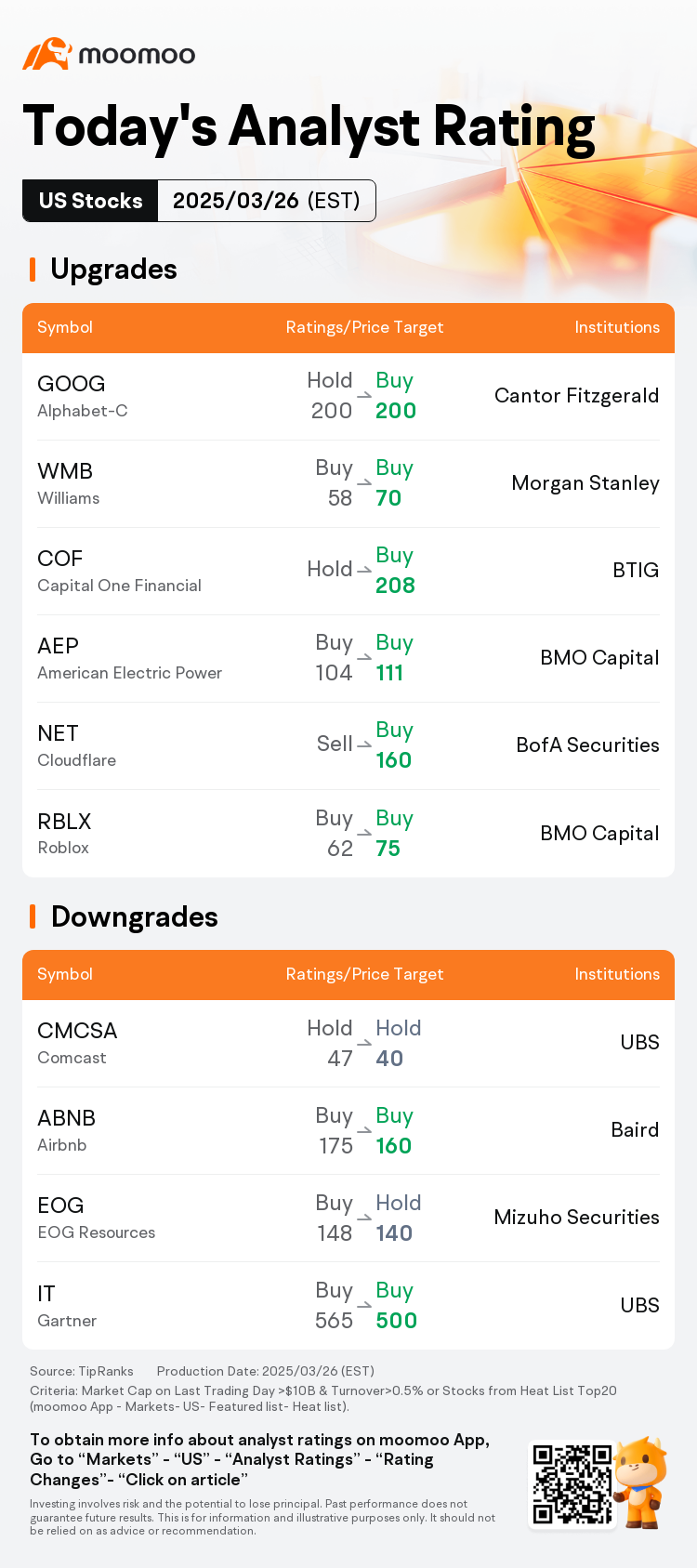This screenshot has height=1568, width=697.
Task: Click the orange marker beside Upgrades heading
Action: coord(33,270)
